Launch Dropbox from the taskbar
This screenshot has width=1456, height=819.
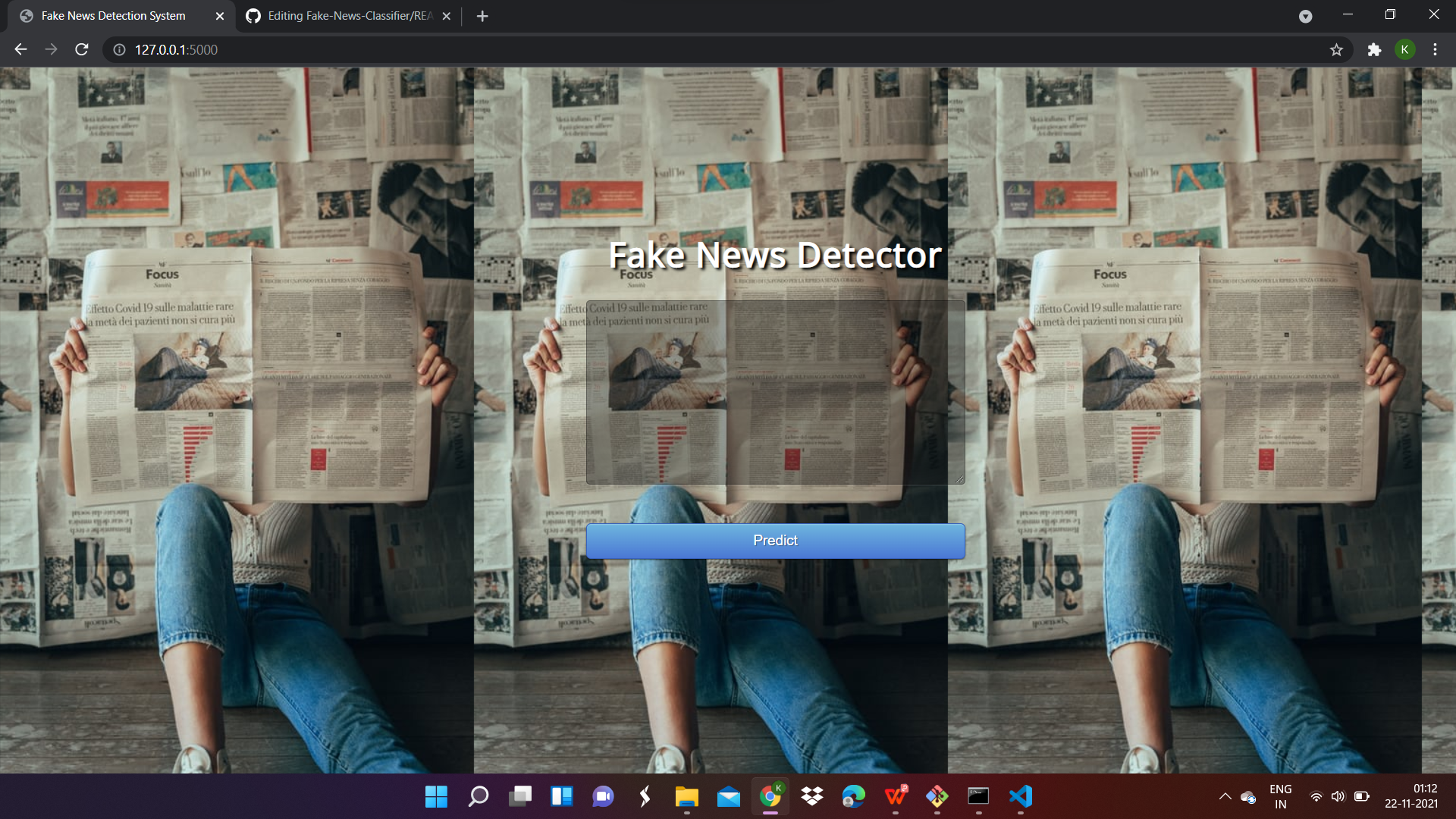811,797
